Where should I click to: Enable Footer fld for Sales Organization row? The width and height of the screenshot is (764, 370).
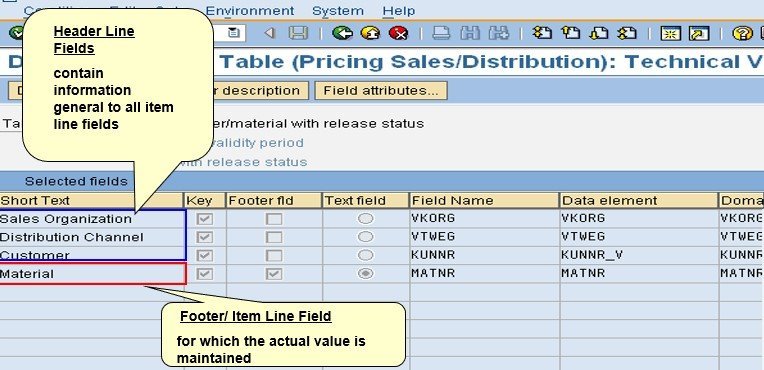(x=274, y=219)
